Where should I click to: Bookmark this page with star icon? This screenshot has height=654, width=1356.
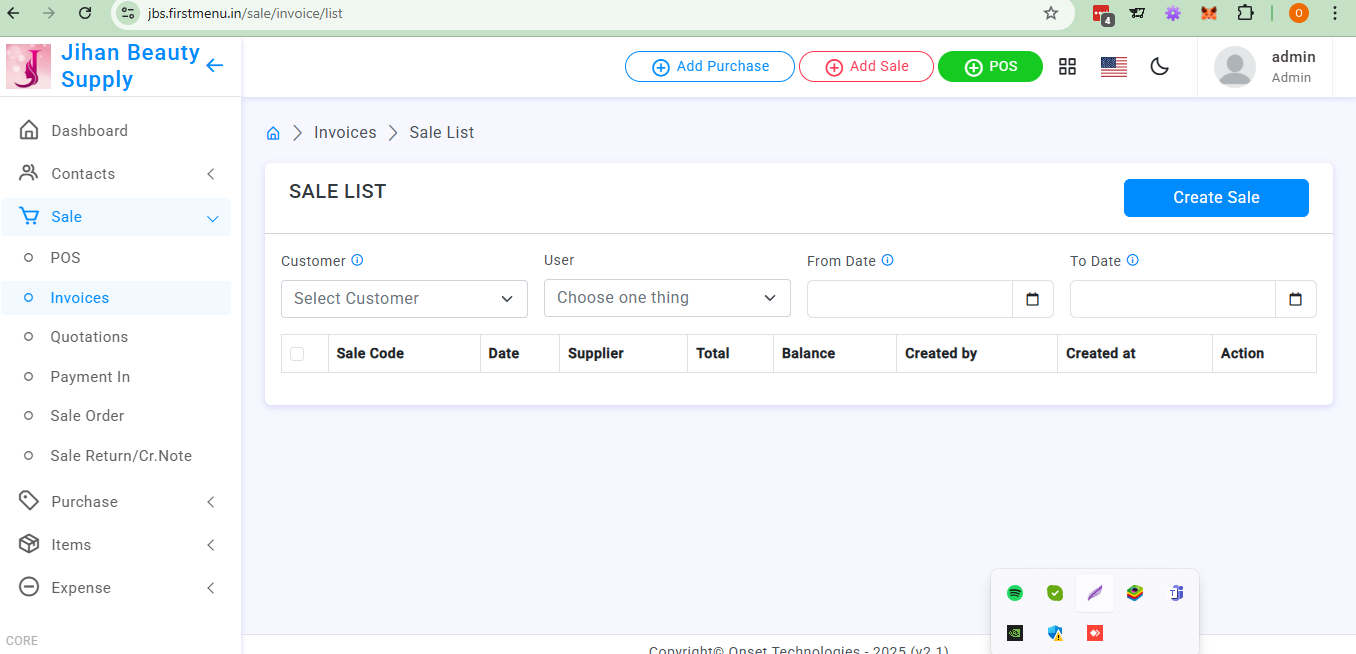(x=1050, y=13)
